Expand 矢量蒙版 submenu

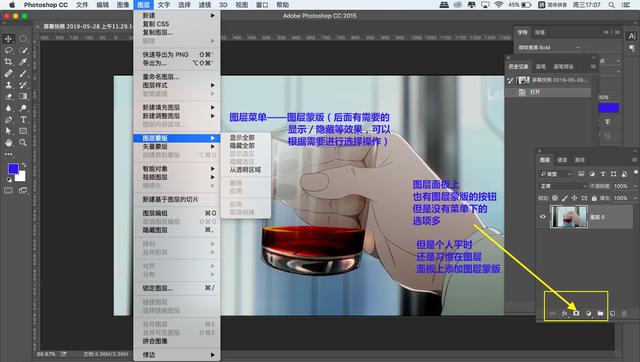coord(177,147)
